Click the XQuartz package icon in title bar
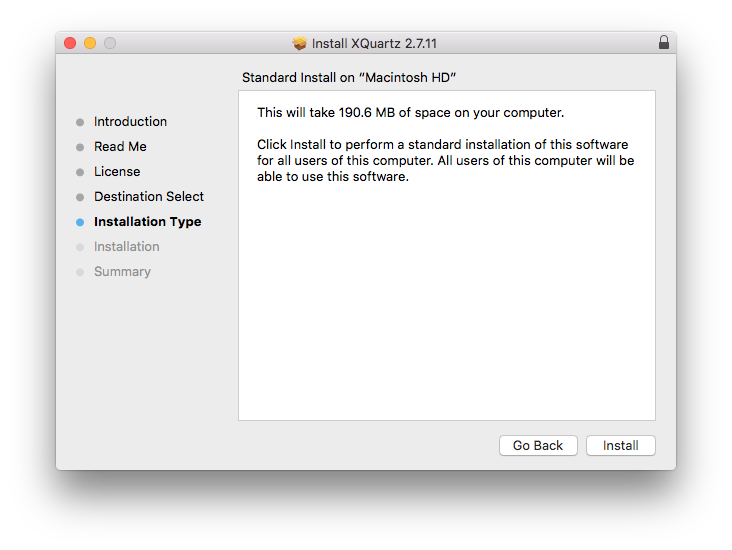This screenshot has width=732, height=550. coord(299,44)
